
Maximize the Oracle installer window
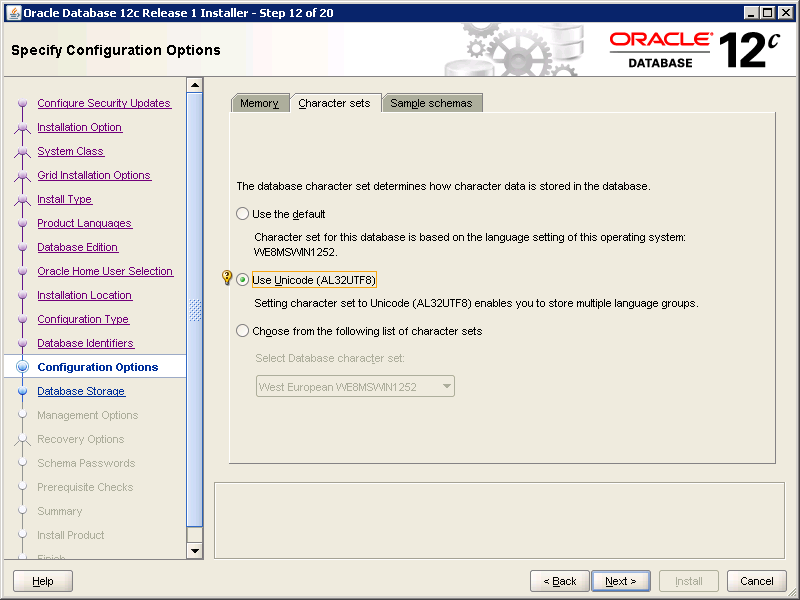click(768, 13)
